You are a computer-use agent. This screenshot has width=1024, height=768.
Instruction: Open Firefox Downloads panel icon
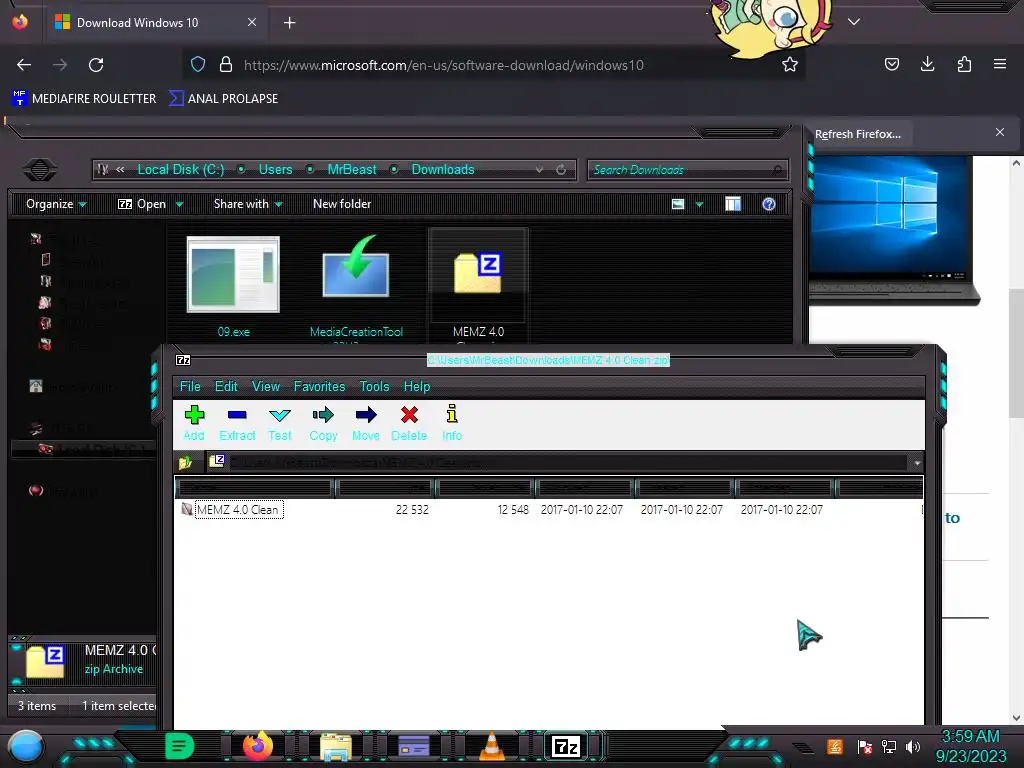(927, 64)
